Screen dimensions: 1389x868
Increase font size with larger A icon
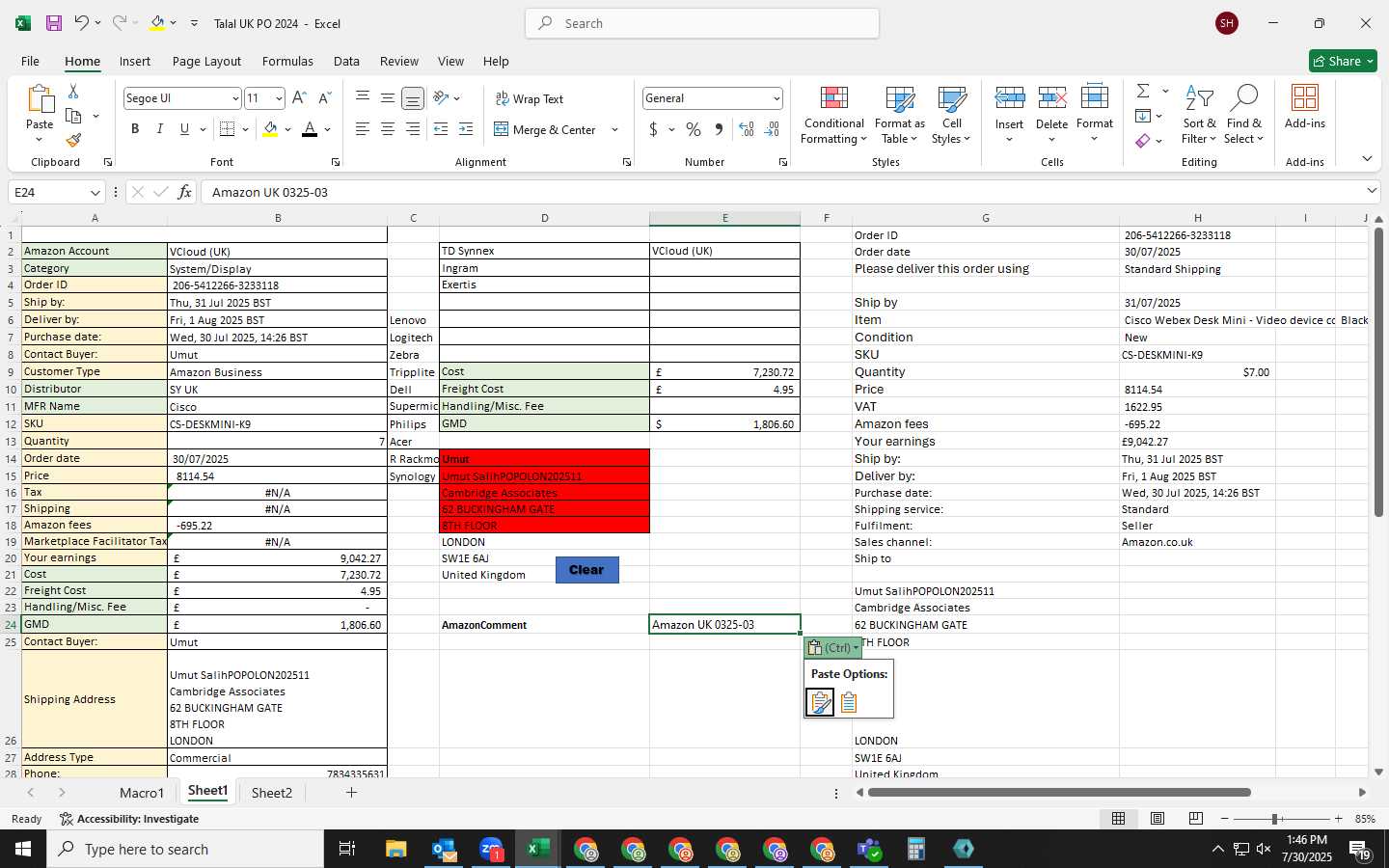click(299, 98)
